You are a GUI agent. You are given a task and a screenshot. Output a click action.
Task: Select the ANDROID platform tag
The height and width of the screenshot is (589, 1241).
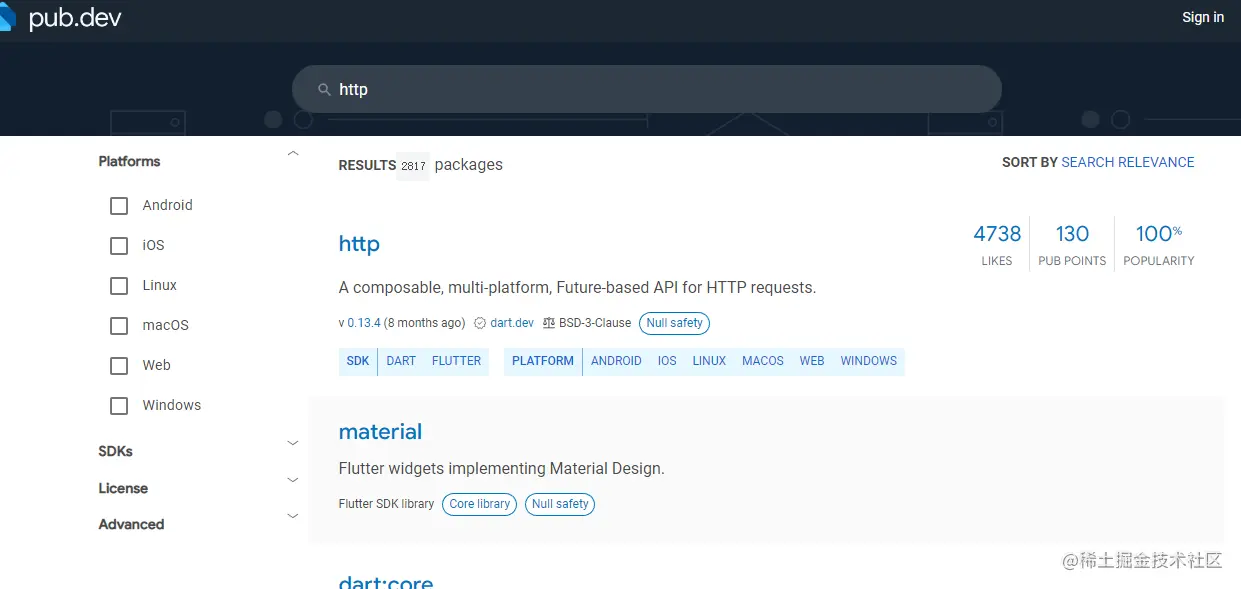(x=616, y=361)
